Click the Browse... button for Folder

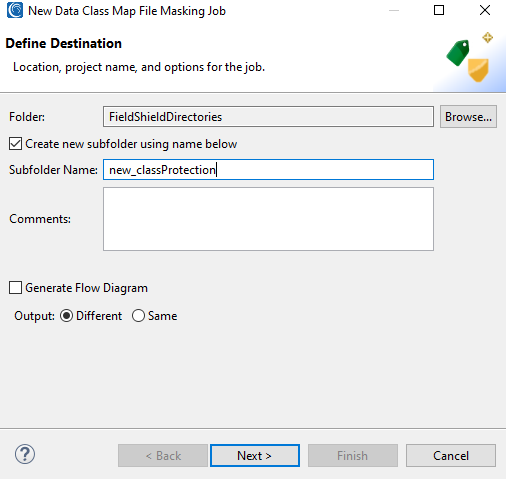468,117
